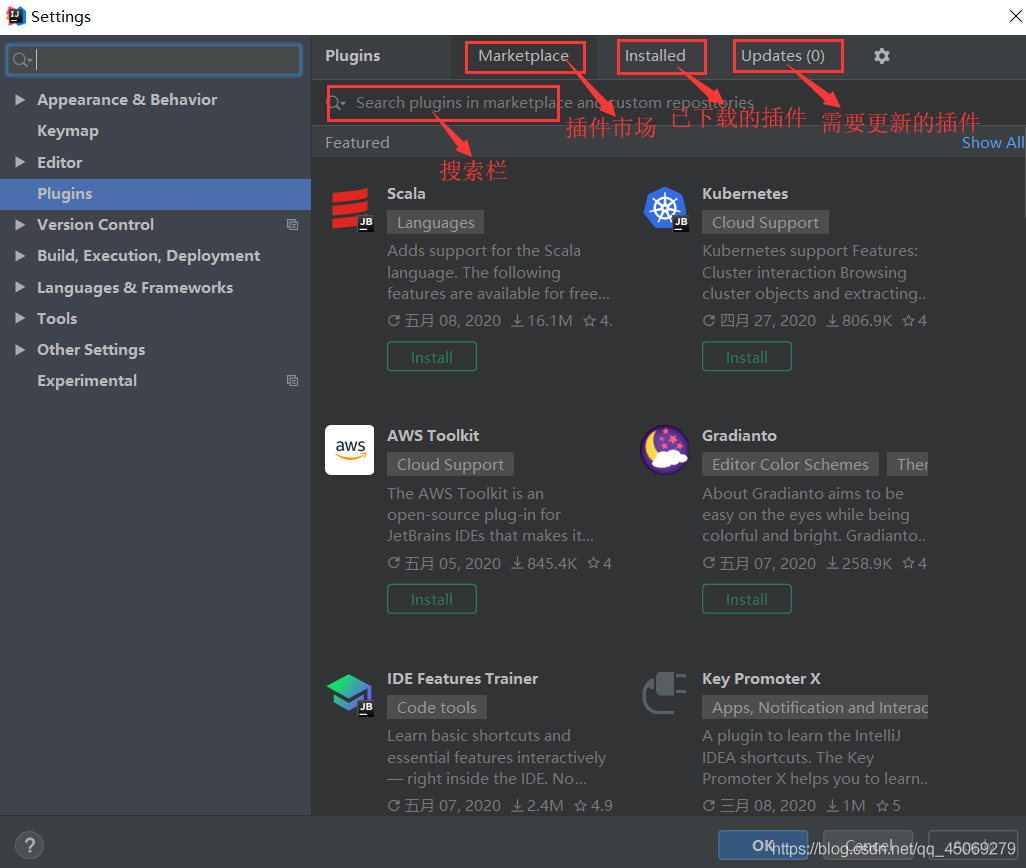
Task: Open the Gradianto plugin title
Action: click(739, 436)
